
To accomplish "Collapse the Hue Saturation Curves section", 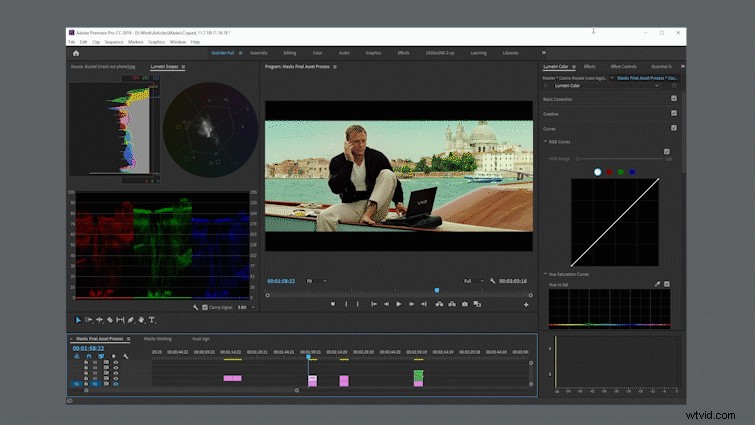I will (x=546, y=274).
